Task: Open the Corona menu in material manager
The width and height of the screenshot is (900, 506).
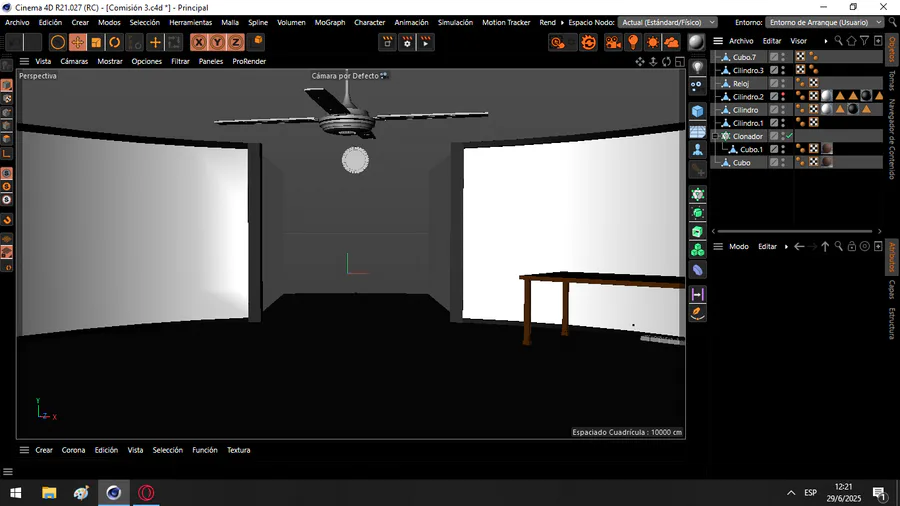Action: coord(73,450)
